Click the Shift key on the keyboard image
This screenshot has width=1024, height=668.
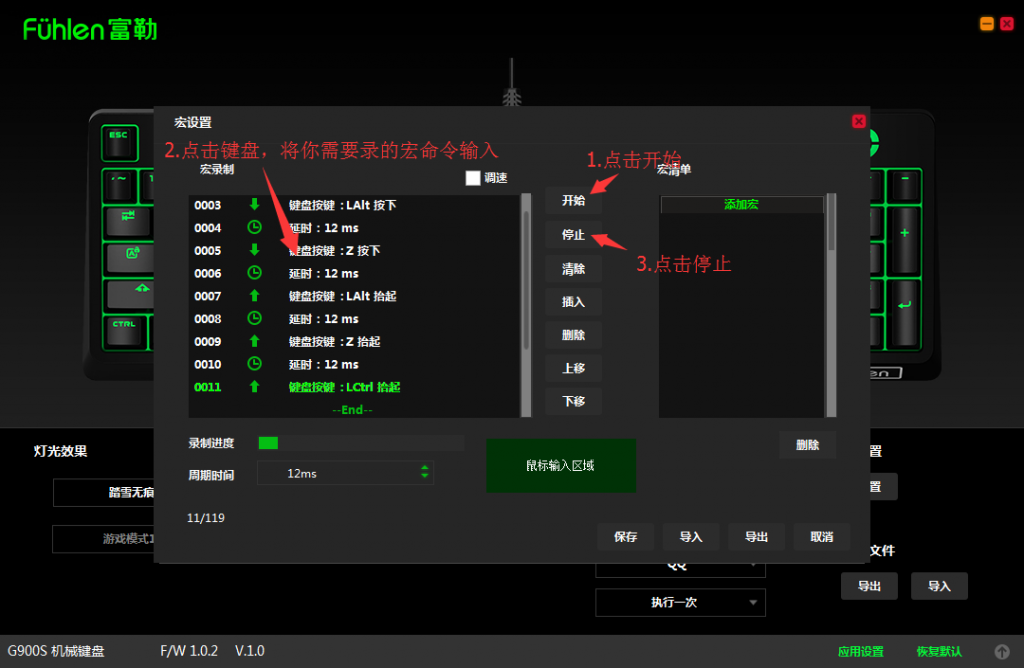tap(131, 294)
